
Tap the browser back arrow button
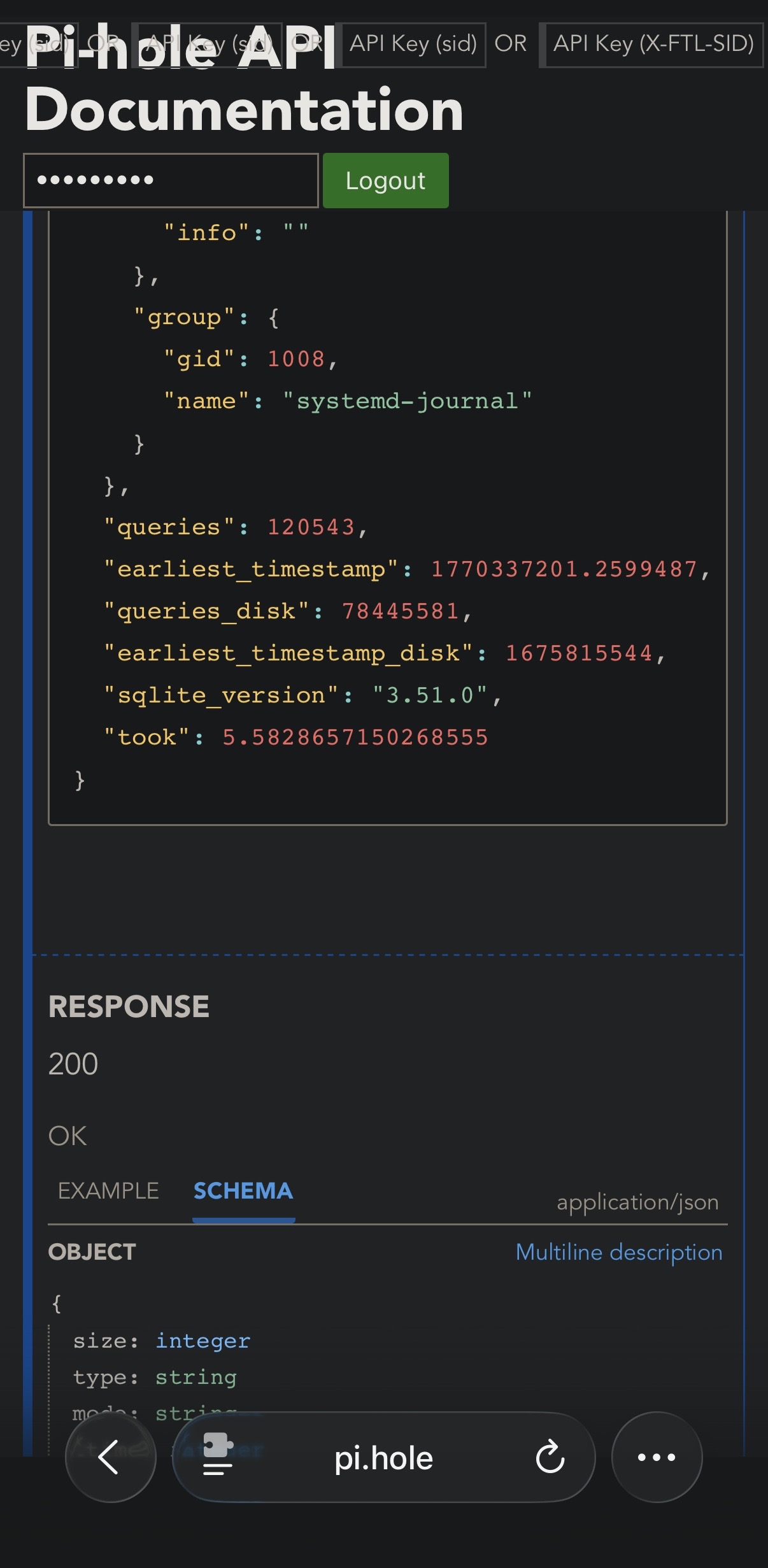110,1457
